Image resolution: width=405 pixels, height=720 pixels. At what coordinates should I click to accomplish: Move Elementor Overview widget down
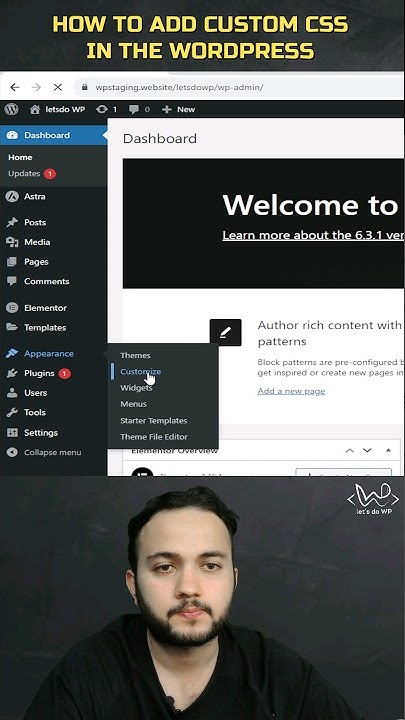coord(367,450)
